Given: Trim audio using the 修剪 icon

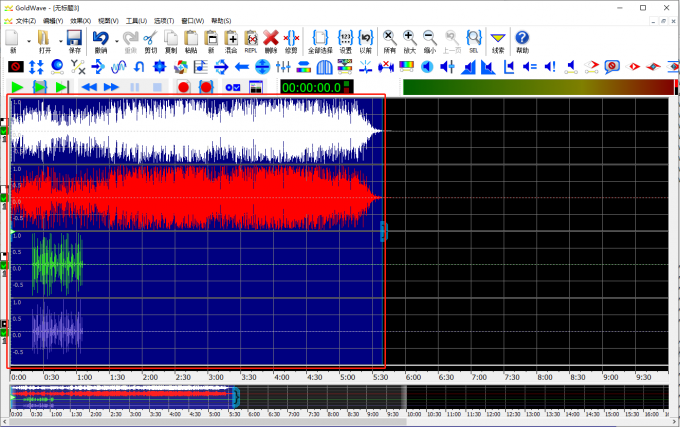Looking at the screenshot, I should (x=291, y=42).
